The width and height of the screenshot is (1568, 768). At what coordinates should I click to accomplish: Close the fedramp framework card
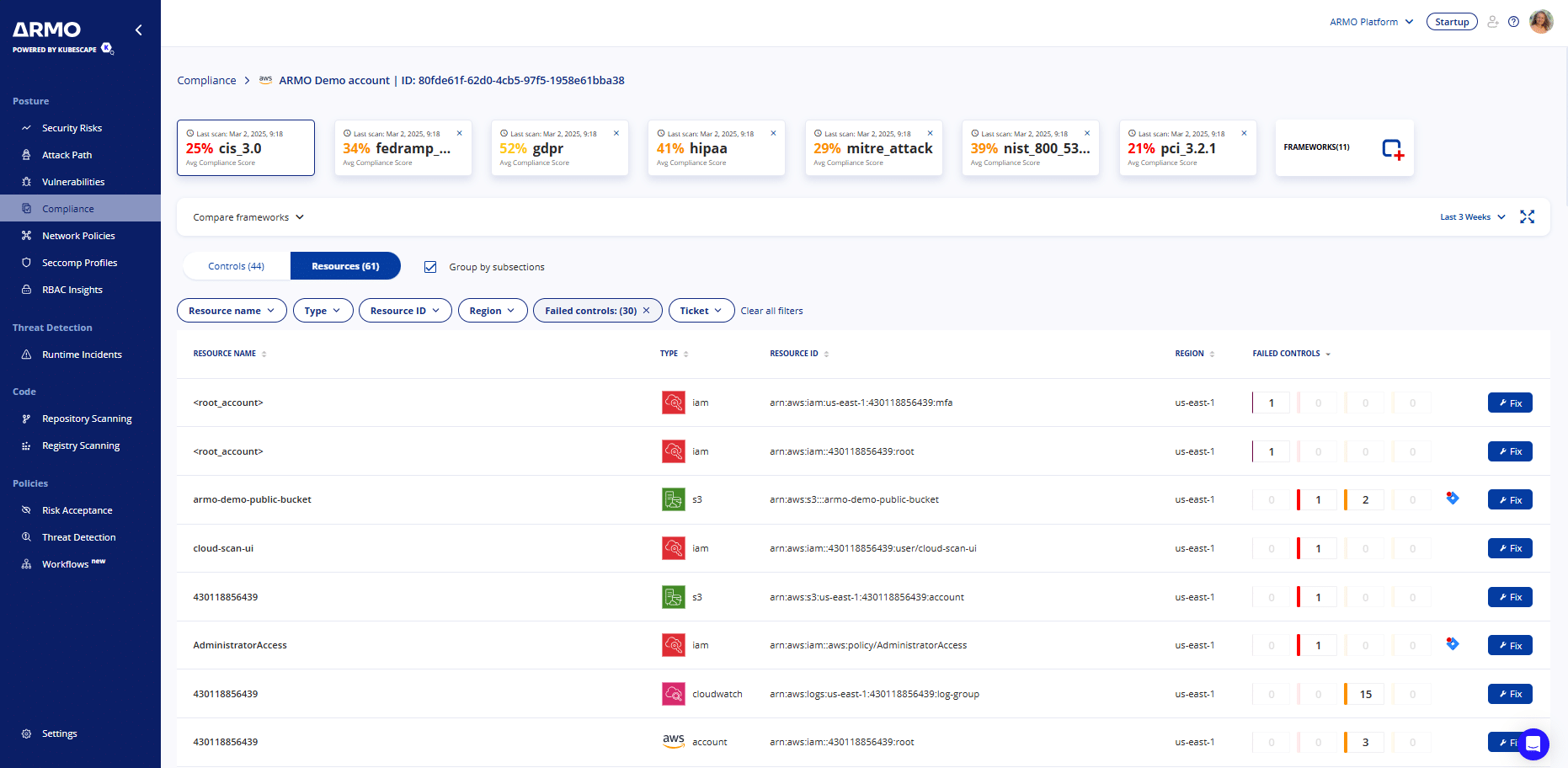(459, 133)
